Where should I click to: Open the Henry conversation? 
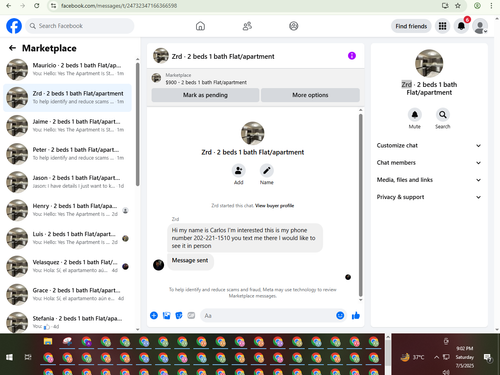(67, 210)
